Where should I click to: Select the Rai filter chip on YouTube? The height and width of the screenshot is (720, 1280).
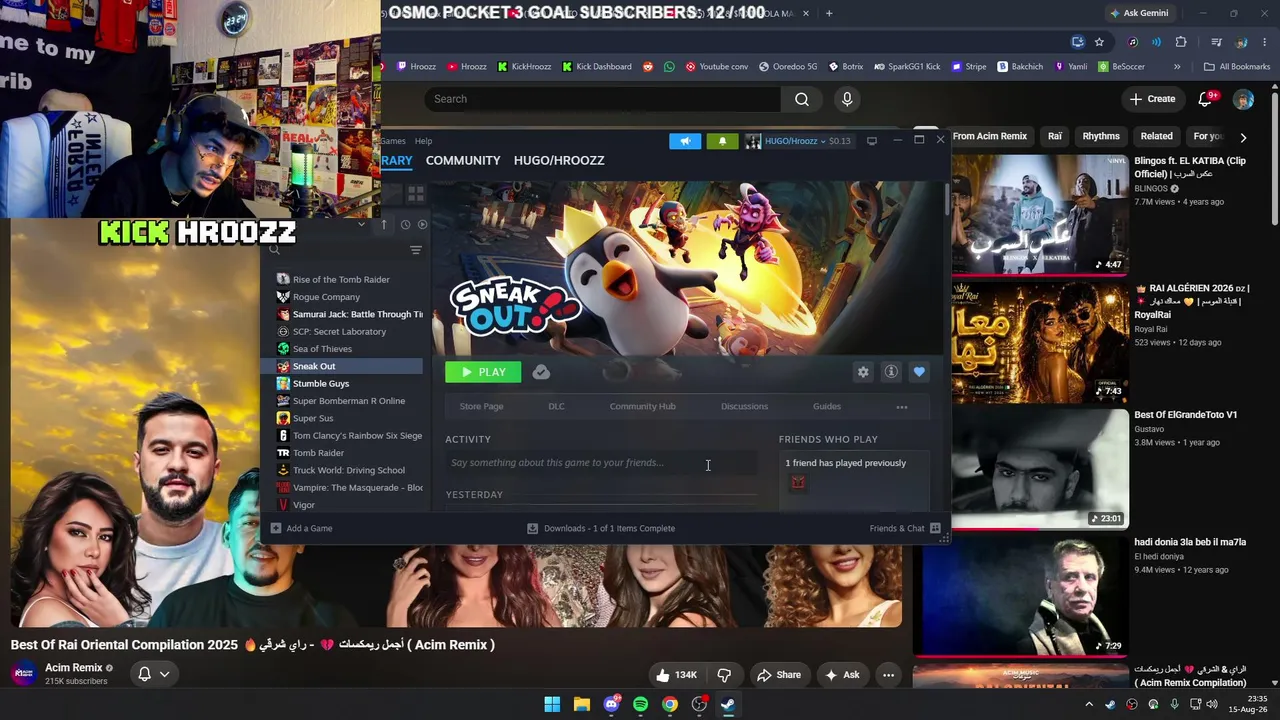tap(1055, 136)
